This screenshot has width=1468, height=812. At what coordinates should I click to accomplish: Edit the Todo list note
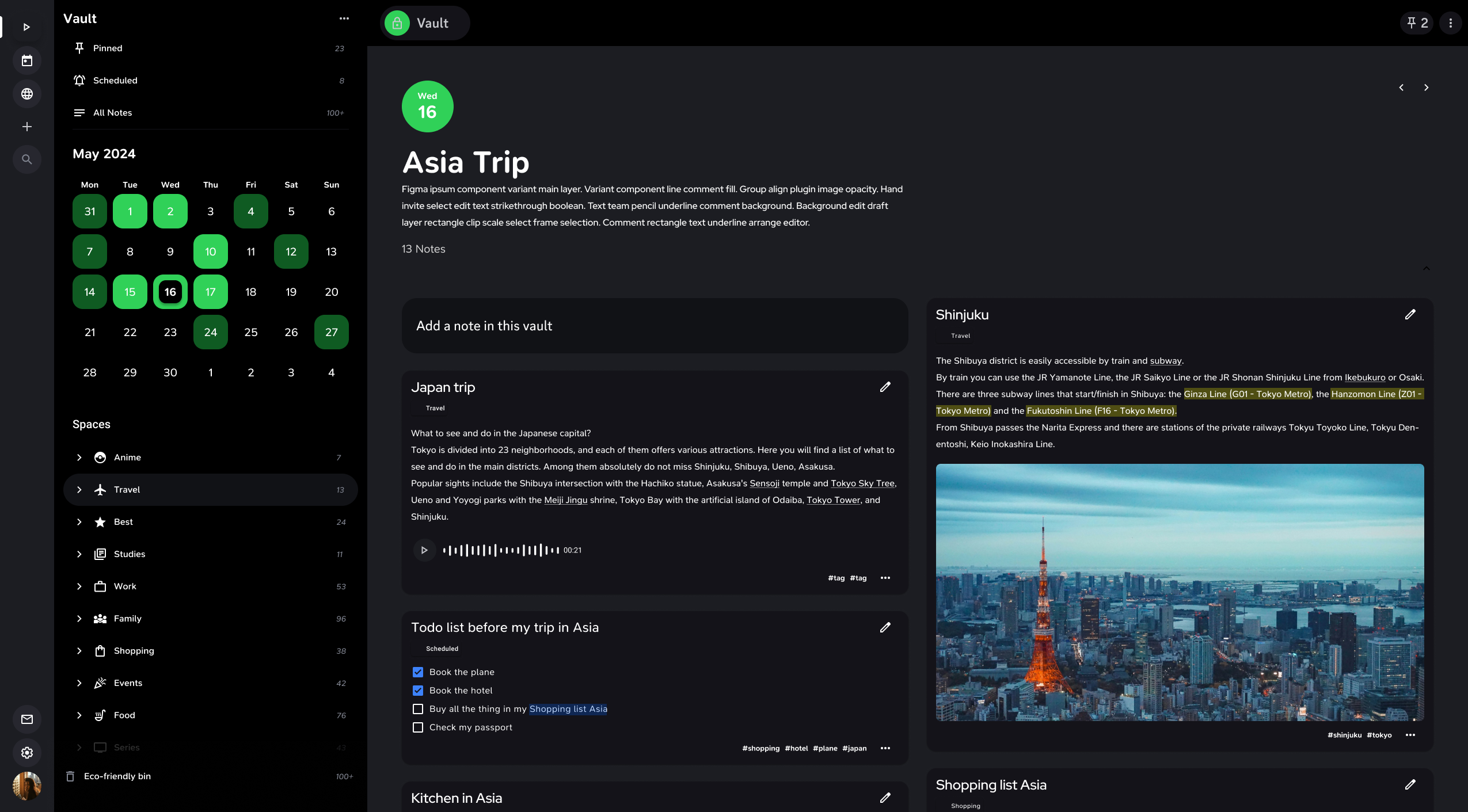tap(885, 627)
